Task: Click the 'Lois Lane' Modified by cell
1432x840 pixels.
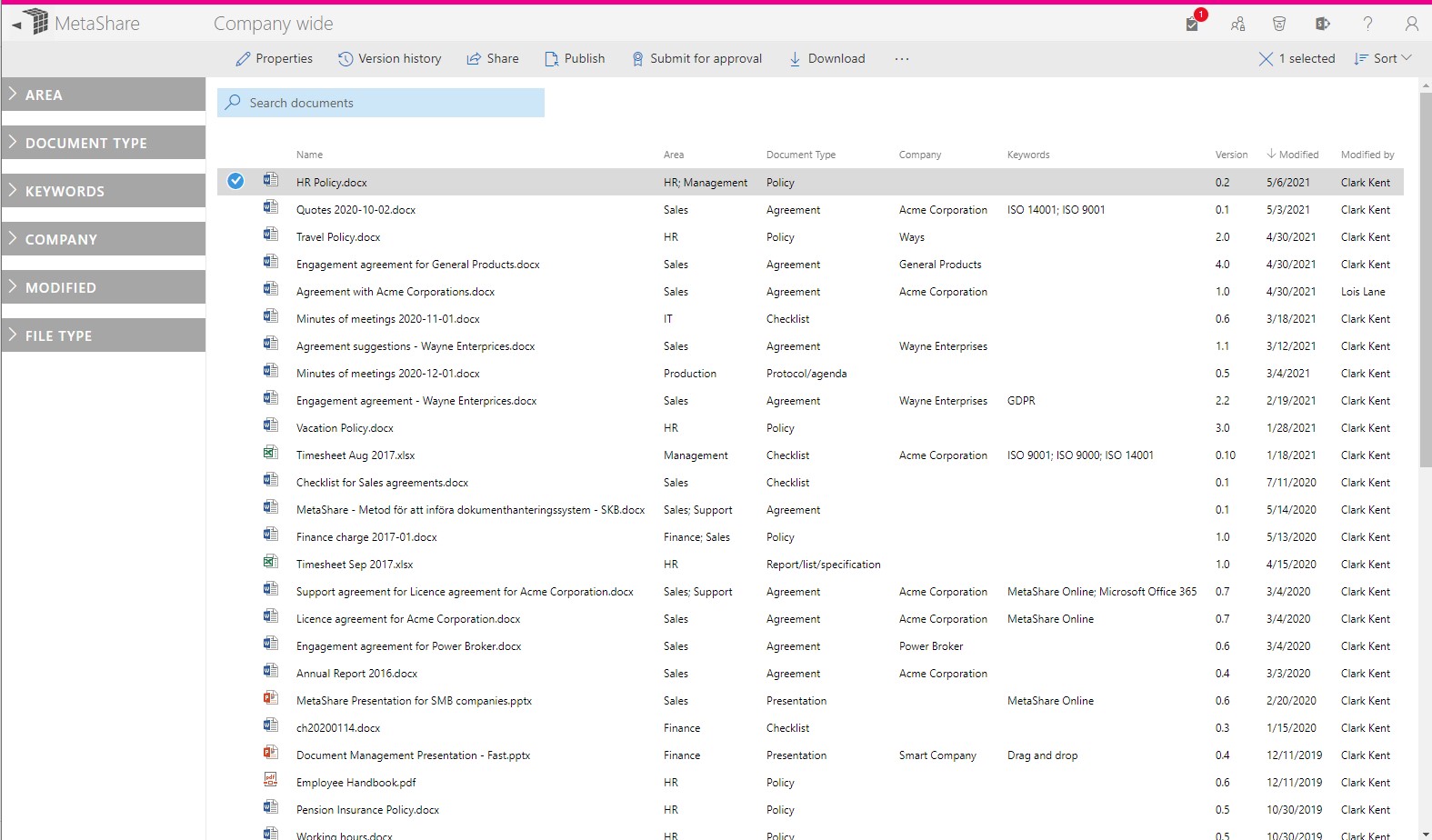Action: pyautogui.click(x=1363, y=292)
